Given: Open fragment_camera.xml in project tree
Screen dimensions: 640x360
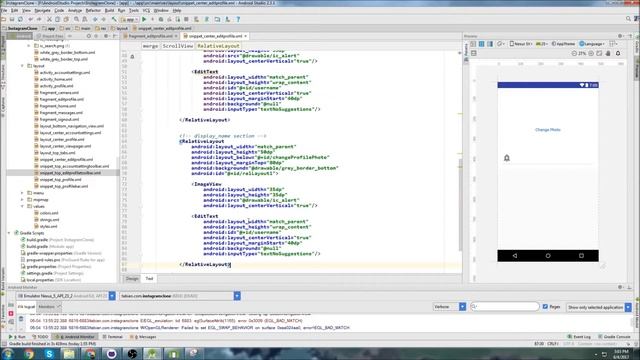Looking at the screenshot, I should 59,93.
